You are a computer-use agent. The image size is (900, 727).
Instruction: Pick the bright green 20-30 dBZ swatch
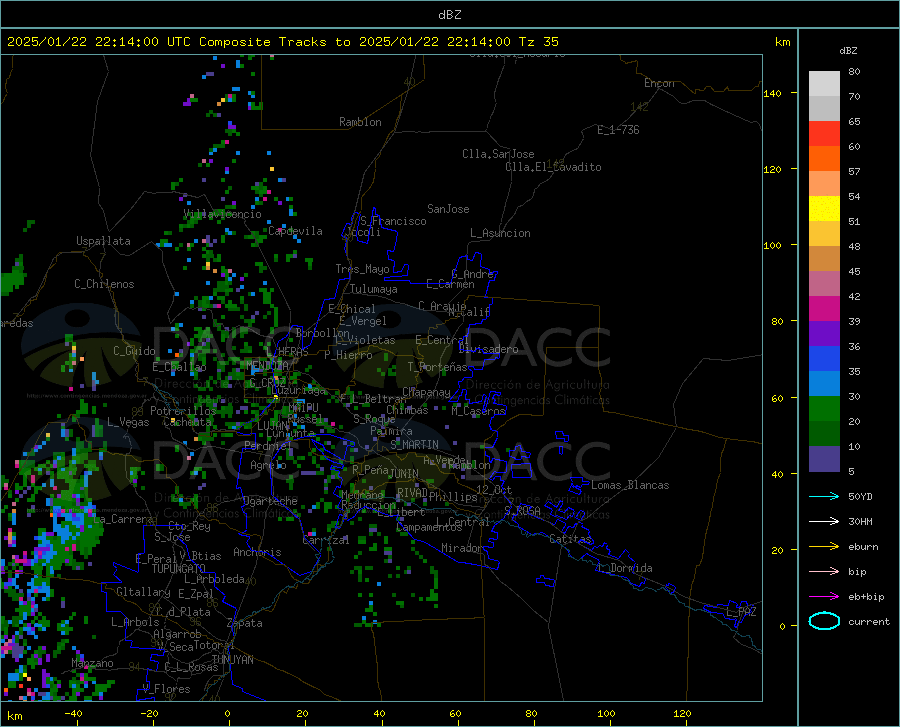click(x=824, y=409)
